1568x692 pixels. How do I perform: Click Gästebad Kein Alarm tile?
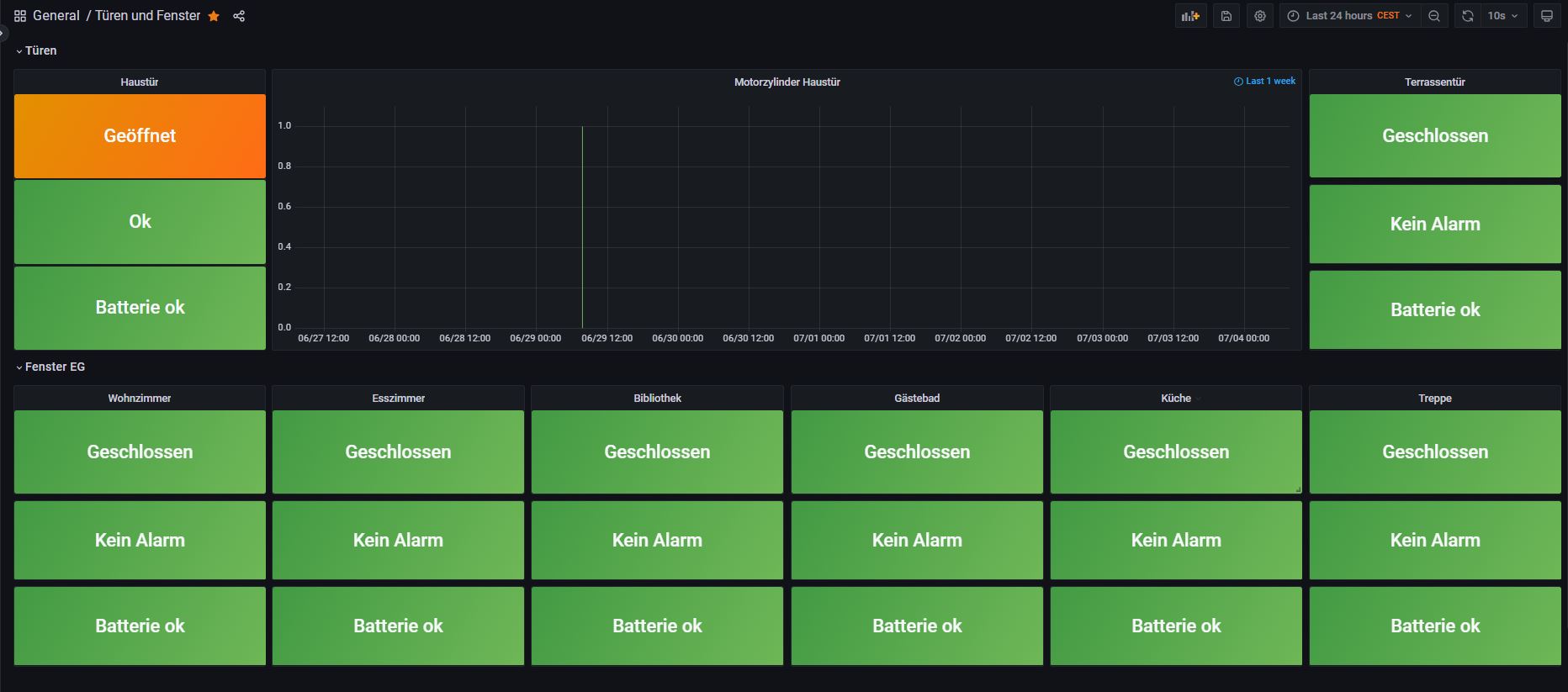917,540
